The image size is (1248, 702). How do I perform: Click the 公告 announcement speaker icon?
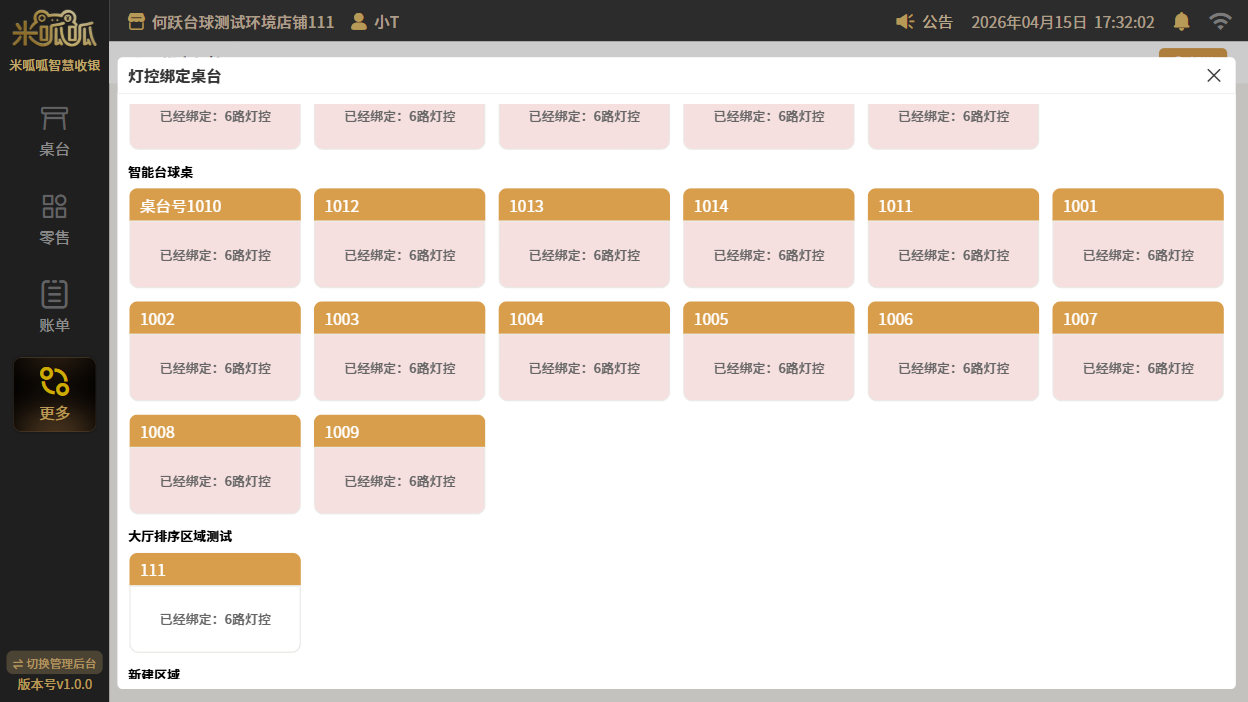point(905,21)
